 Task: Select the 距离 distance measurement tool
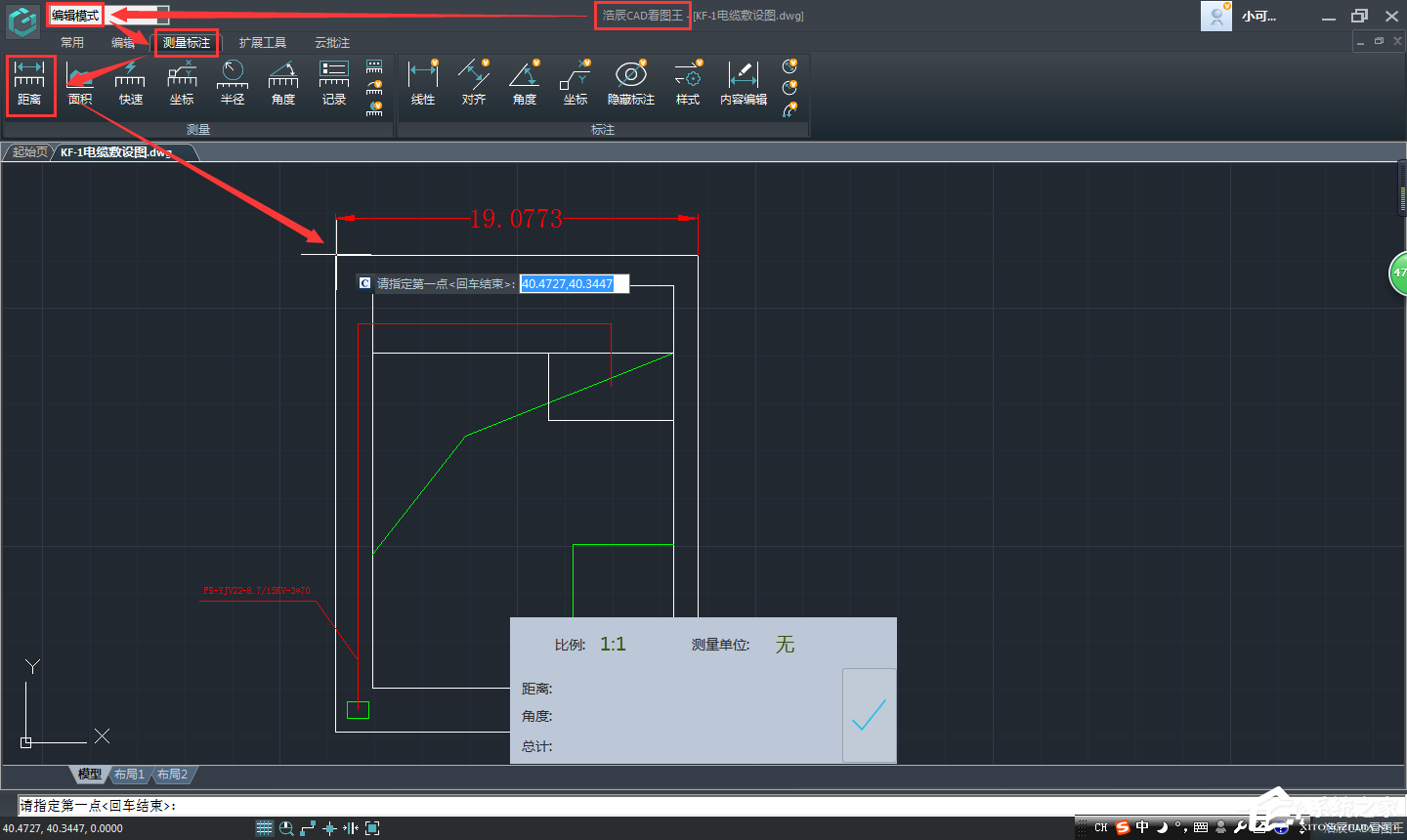pyautogui.click(x=29, y=83)
